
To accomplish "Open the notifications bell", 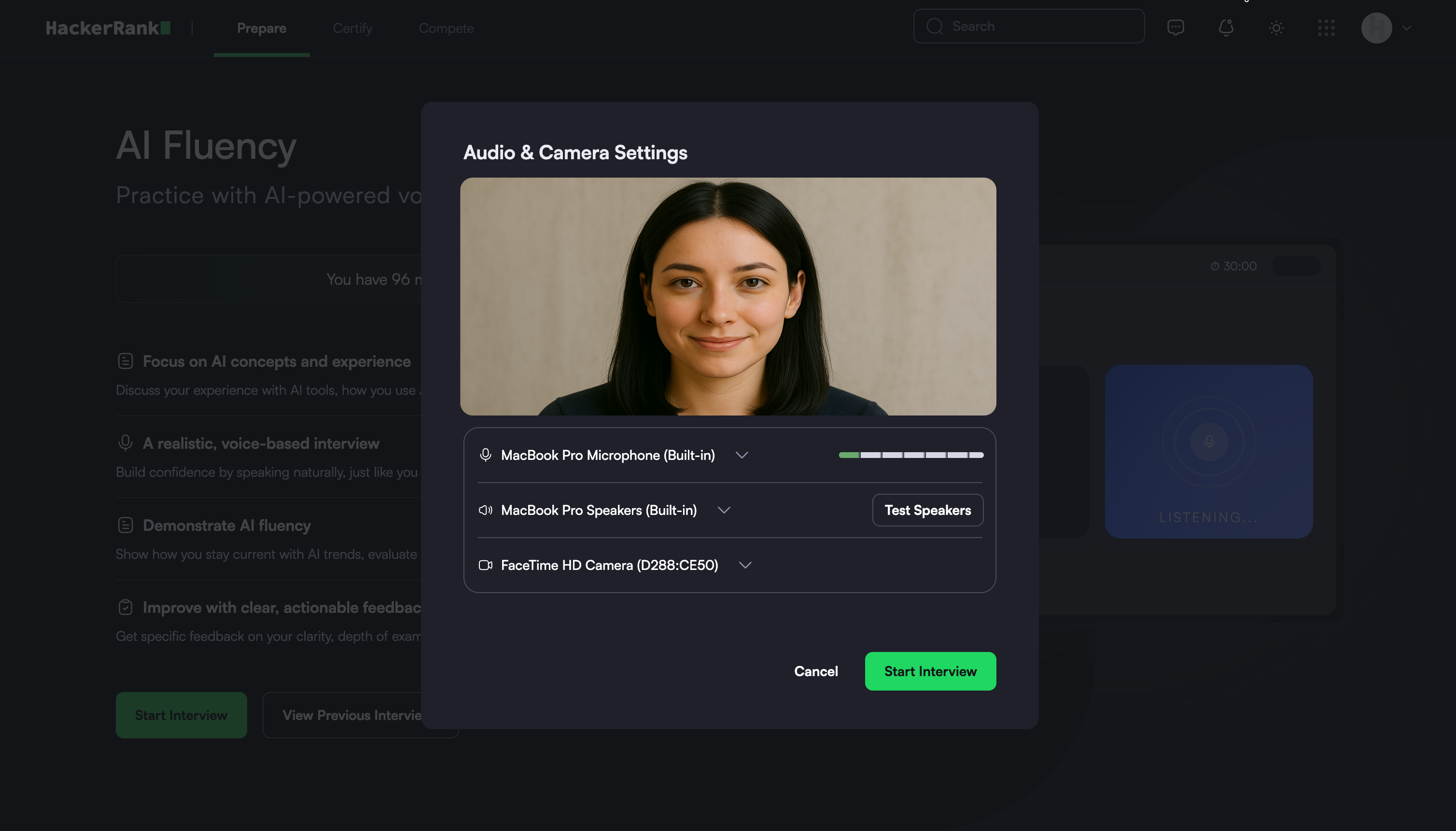I will pos(1226,28).
